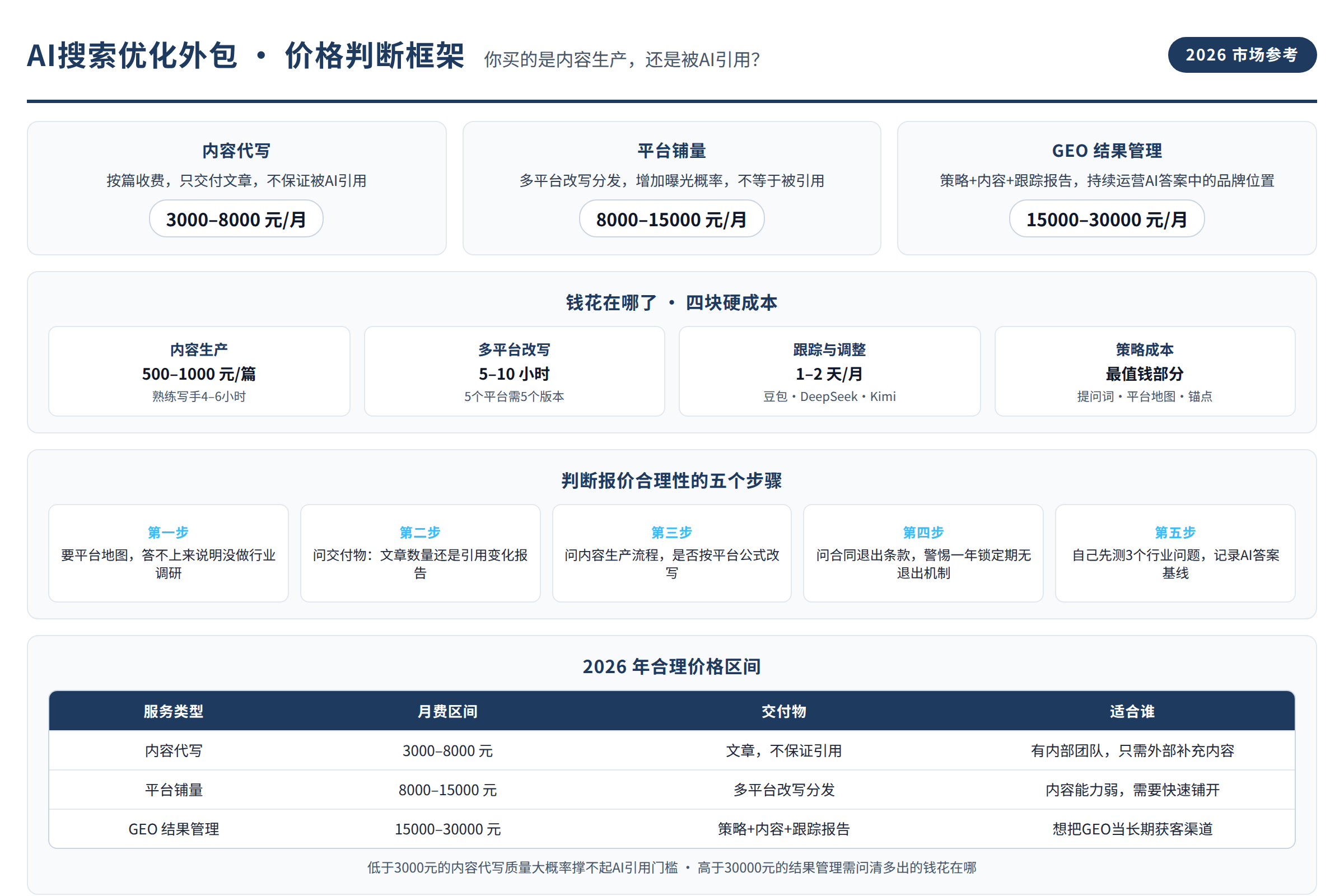This screenshot has height=896, width=1344.
Task: Click table cell 内容能力弱，需要快速铺开
Action: click(1132, 790)
